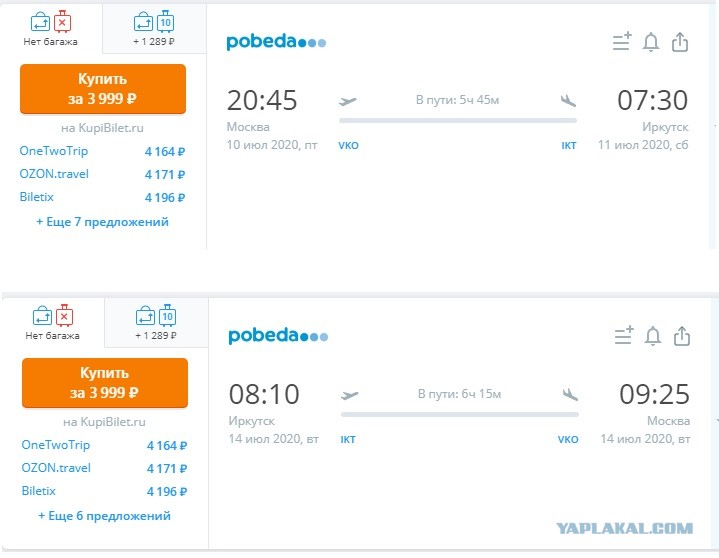Select 'Нет багажа' tab on the bottom ticket
719x558 pixels.
pyautogui.click(x=53, y=322)
